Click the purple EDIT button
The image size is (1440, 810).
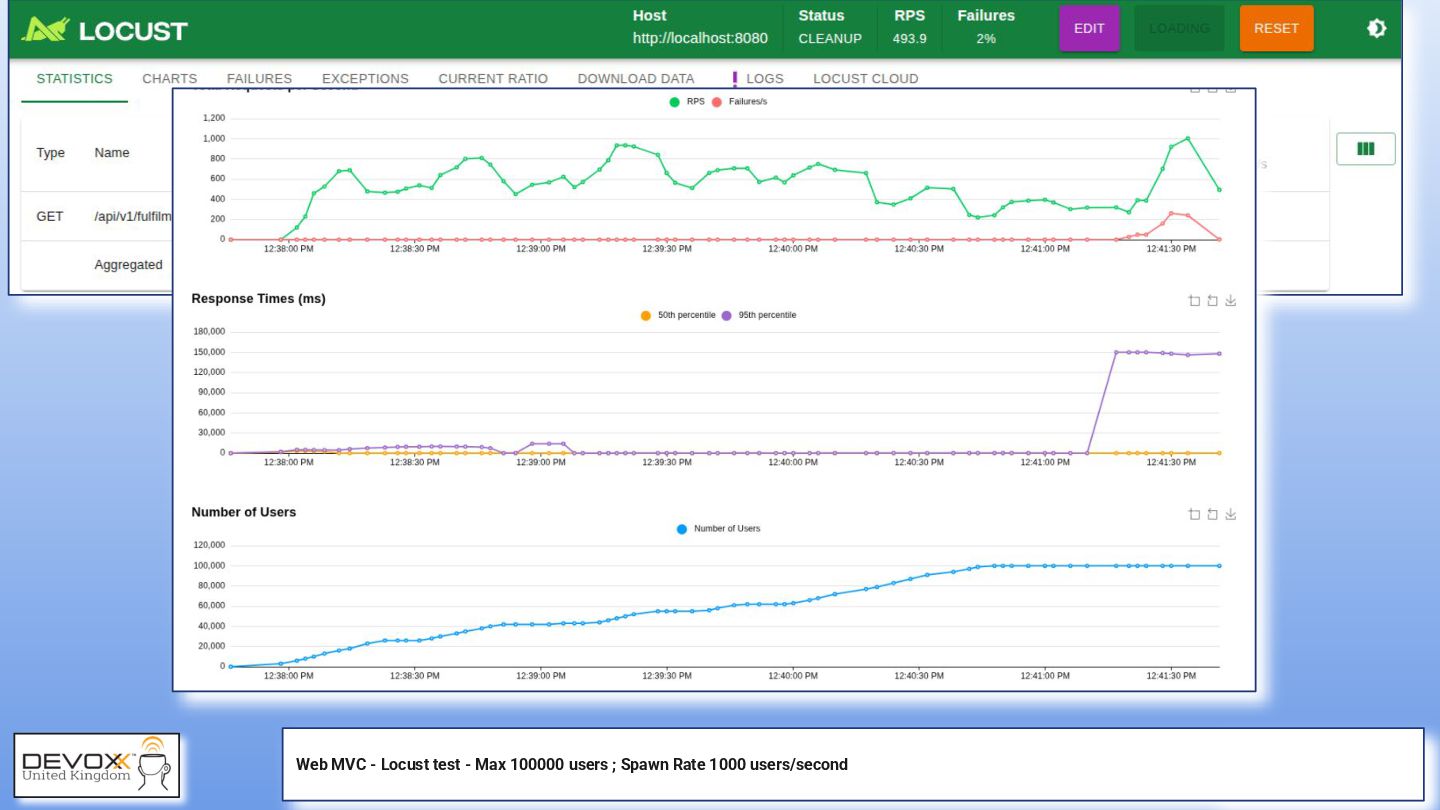click(x=1089, y=28)
